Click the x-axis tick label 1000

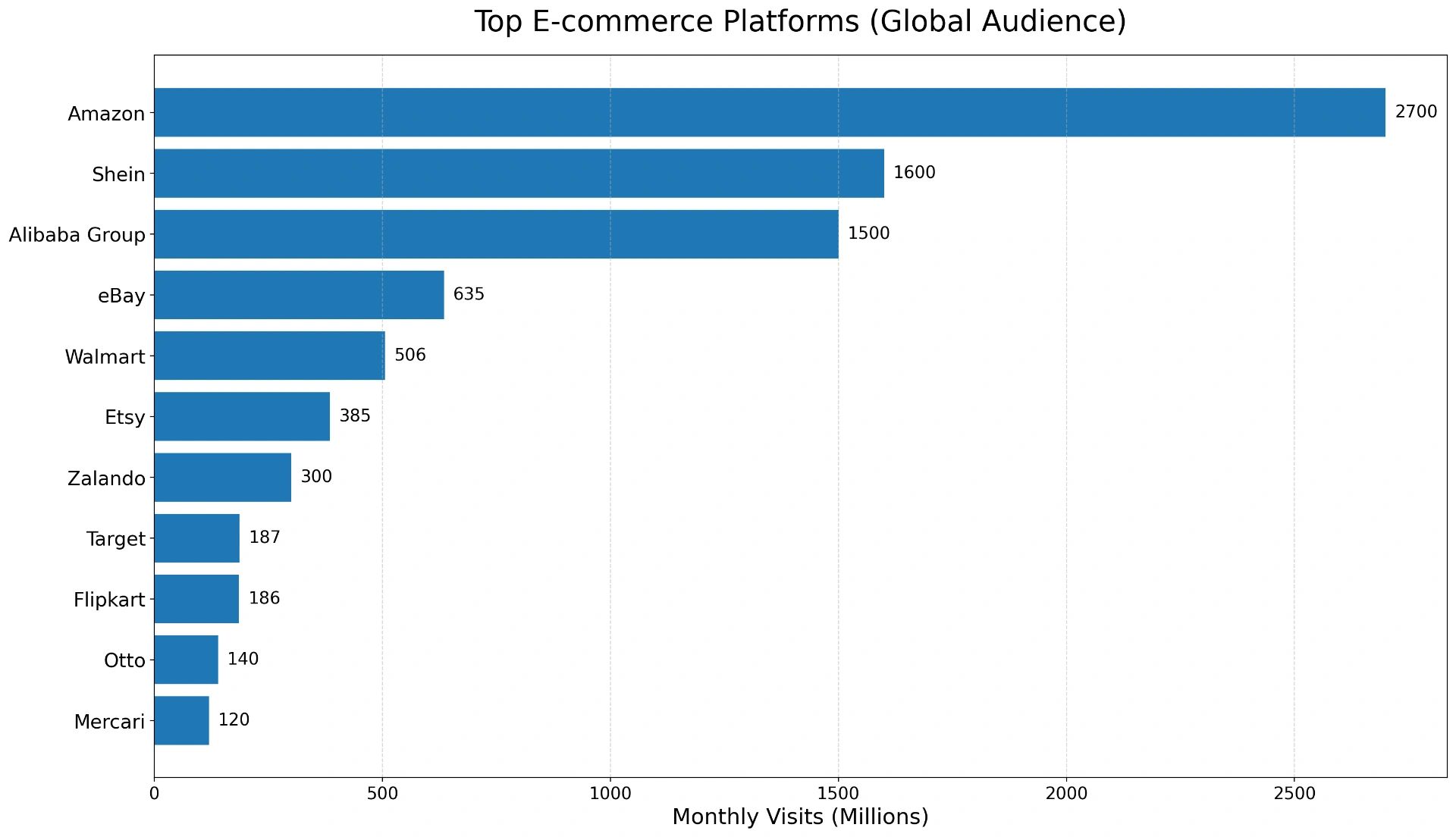610,794
